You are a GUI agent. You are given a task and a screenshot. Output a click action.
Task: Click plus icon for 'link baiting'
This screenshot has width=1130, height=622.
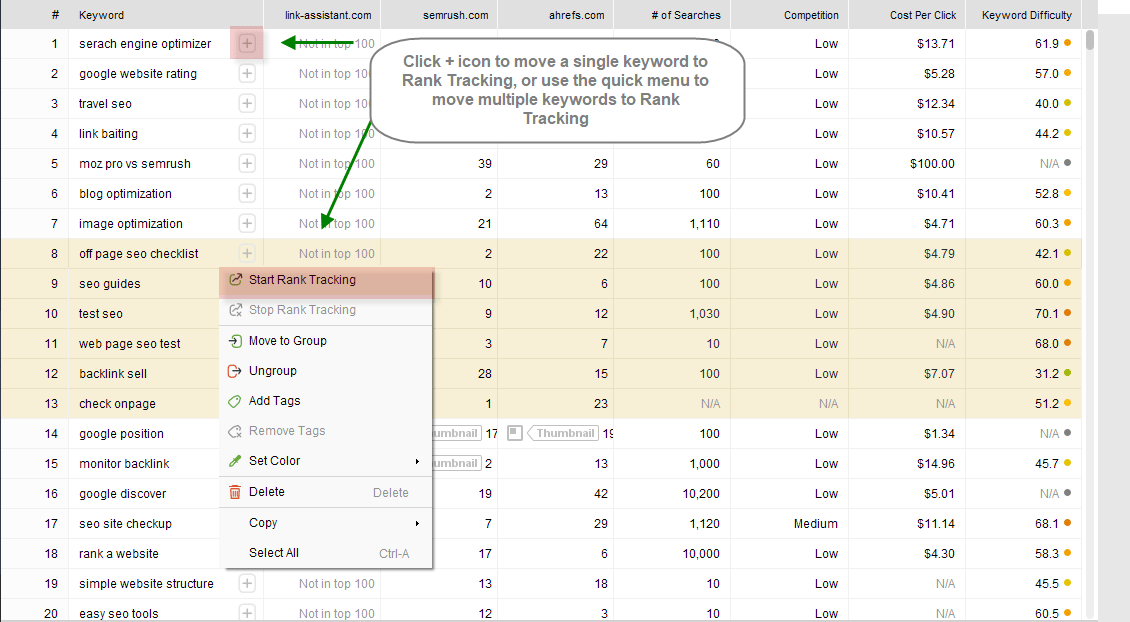pos(247,133)
